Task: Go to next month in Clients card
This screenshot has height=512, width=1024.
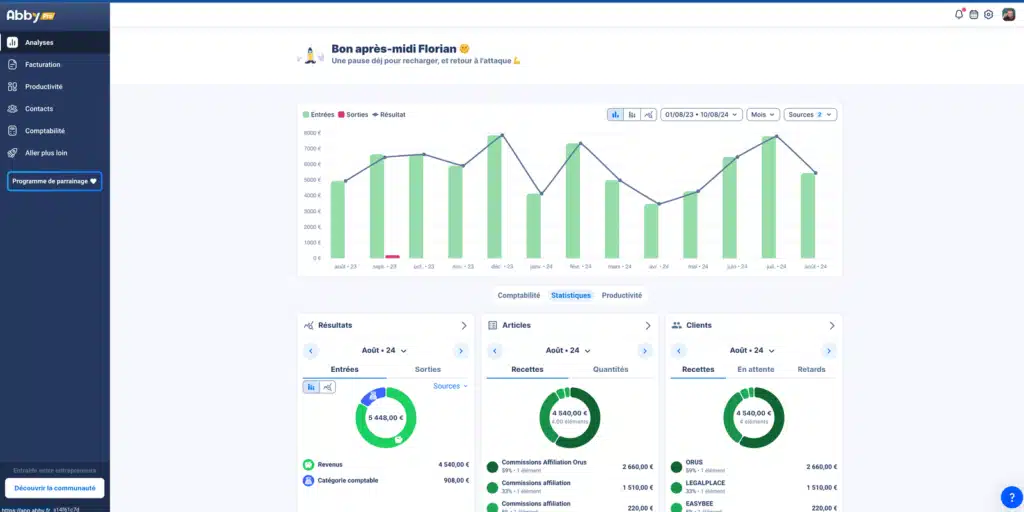Action: 828,351
